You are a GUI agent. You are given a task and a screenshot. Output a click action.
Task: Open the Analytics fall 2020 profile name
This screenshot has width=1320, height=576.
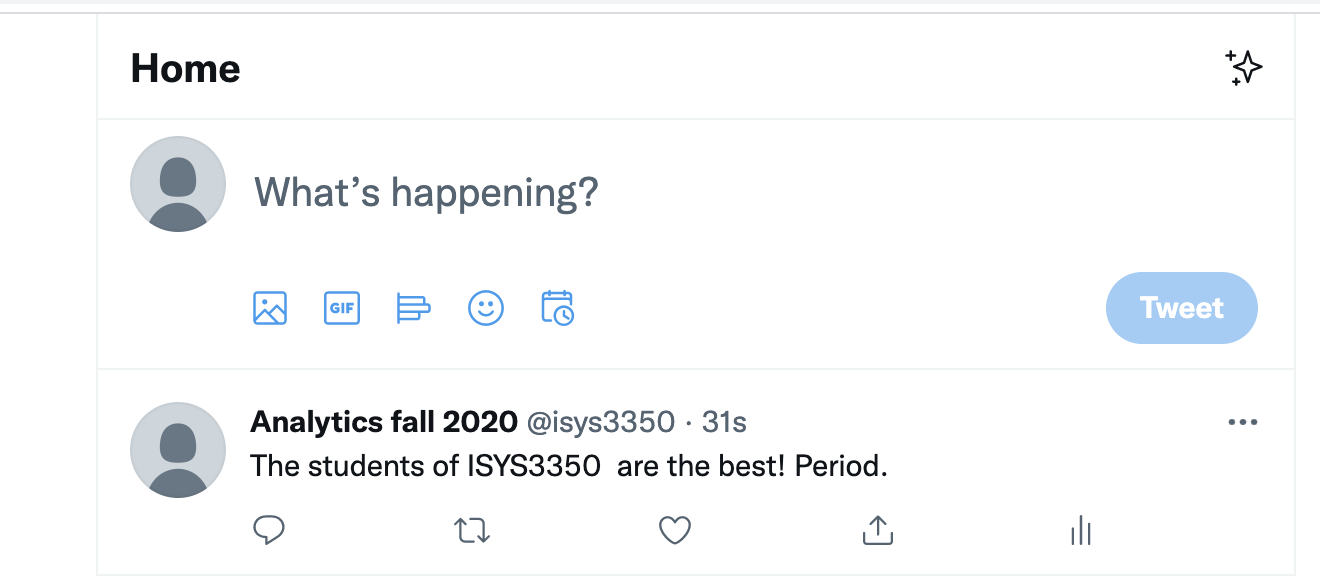tap(384, 422)
